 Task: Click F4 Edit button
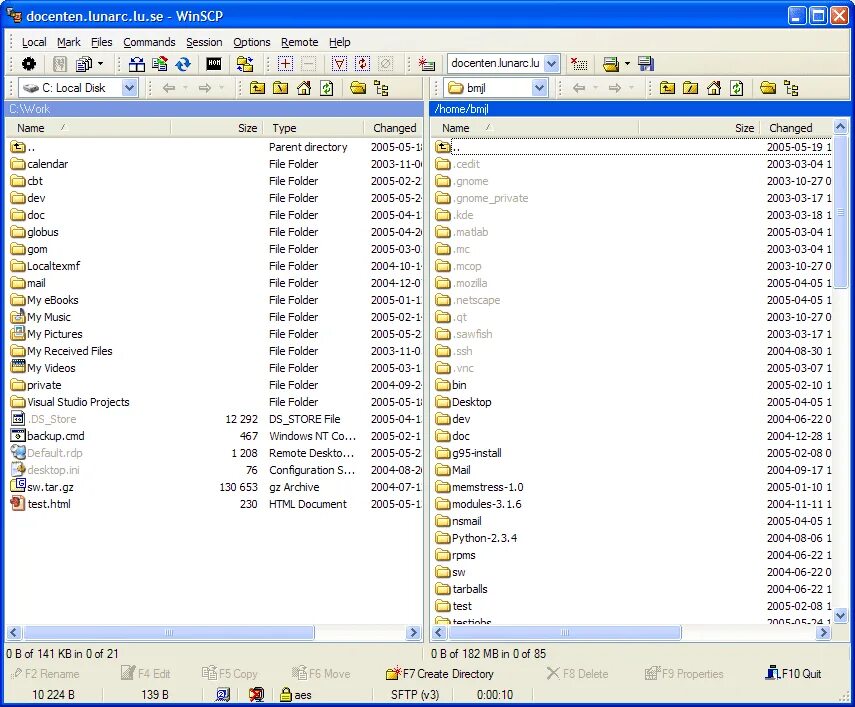(x=145, y=674)
